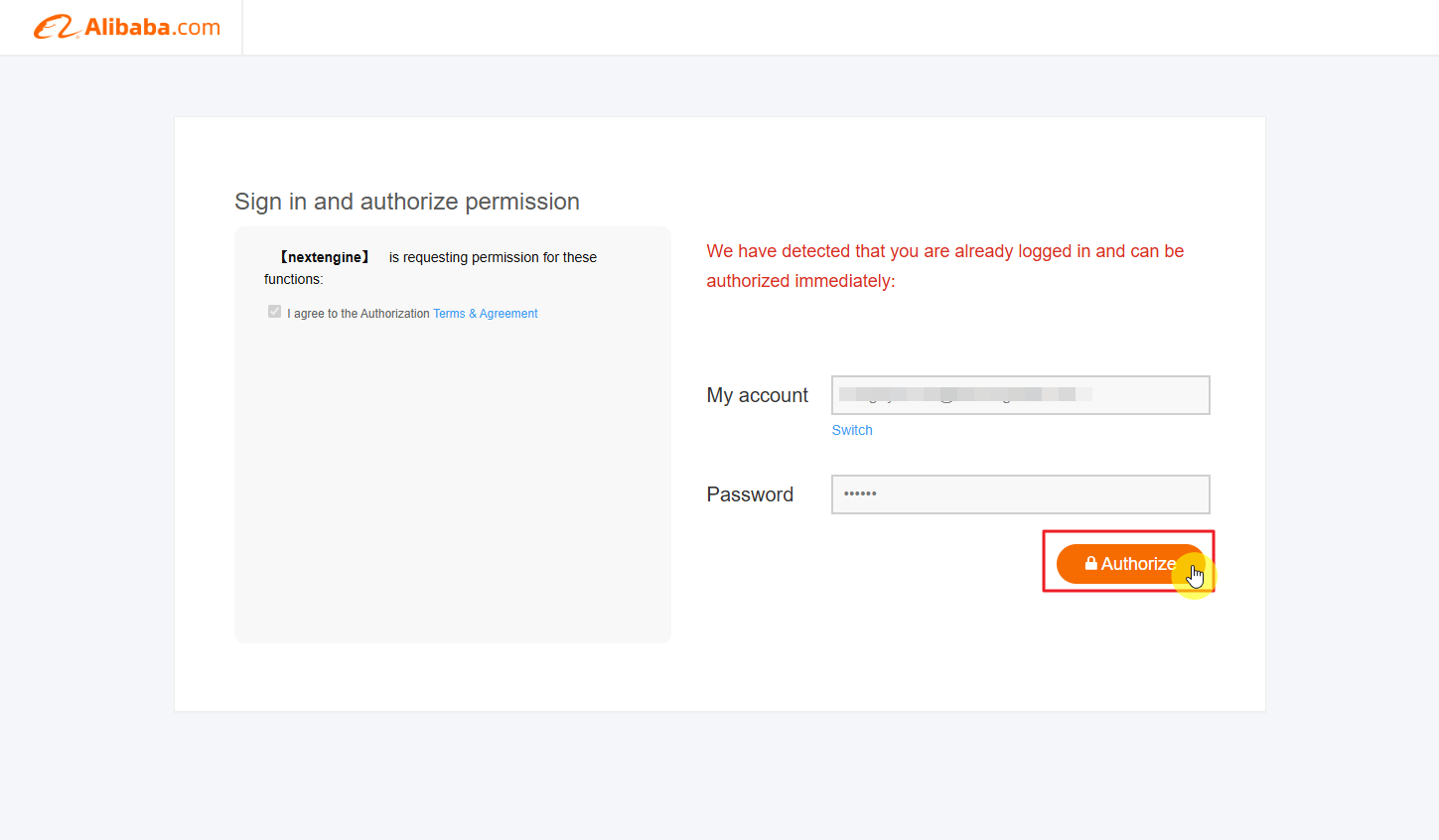
Task: Click the "I agree to the Authorization" label
Action: [x=359, y=314]
